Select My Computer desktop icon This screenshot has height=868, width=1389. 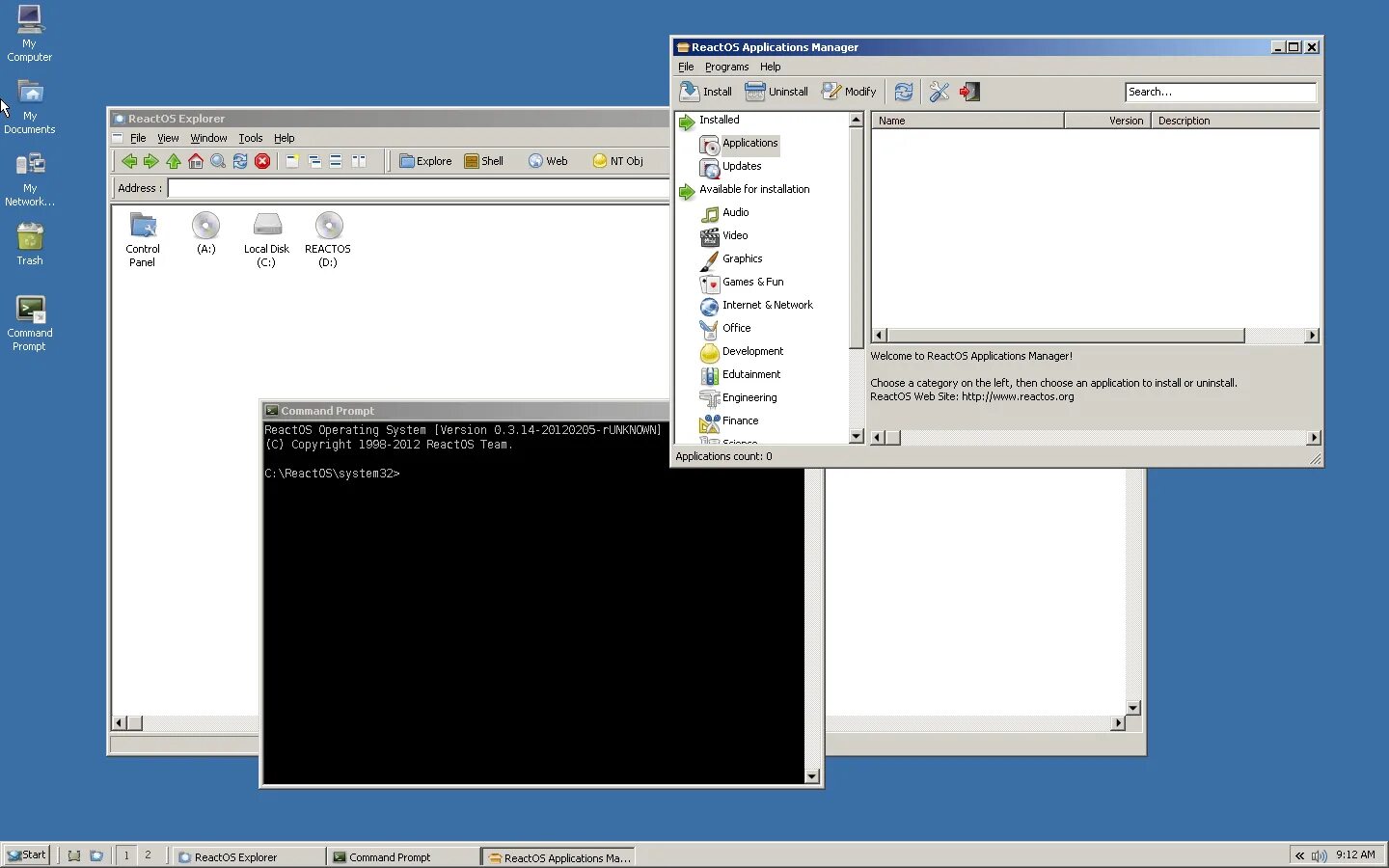click(29, 34)
